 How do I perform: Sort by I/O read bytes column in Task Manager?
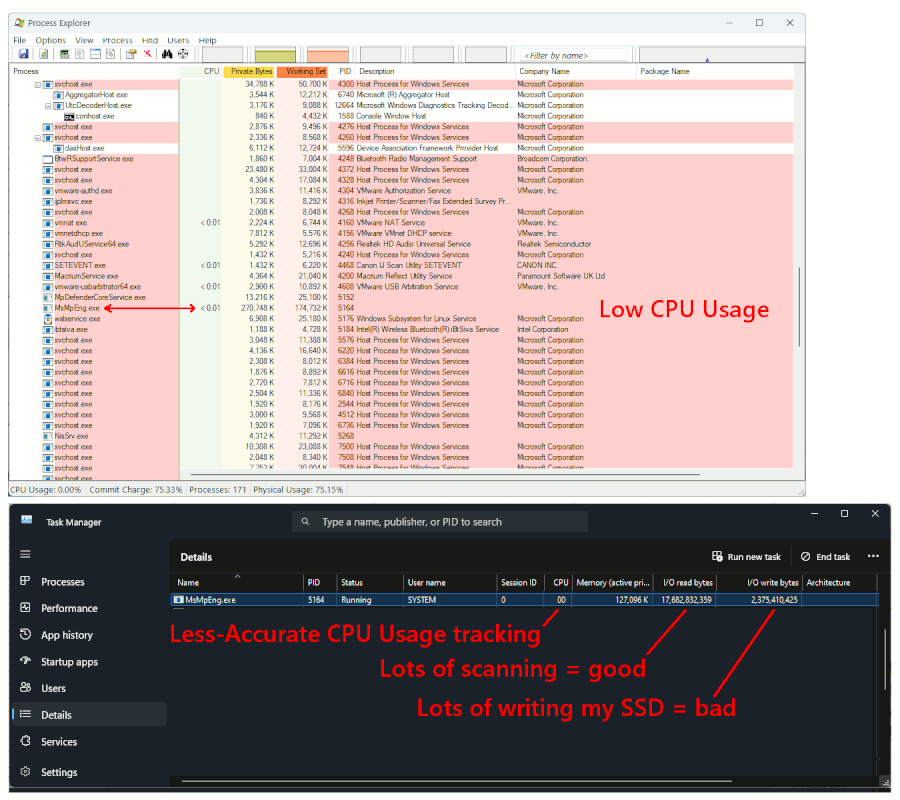point(685,582)
